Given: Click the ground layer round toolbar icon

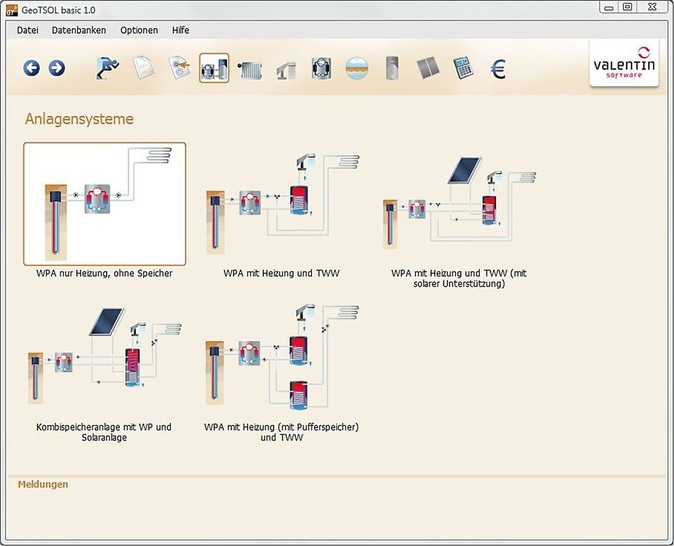Looking at the screenshot, I should [356, 68].
